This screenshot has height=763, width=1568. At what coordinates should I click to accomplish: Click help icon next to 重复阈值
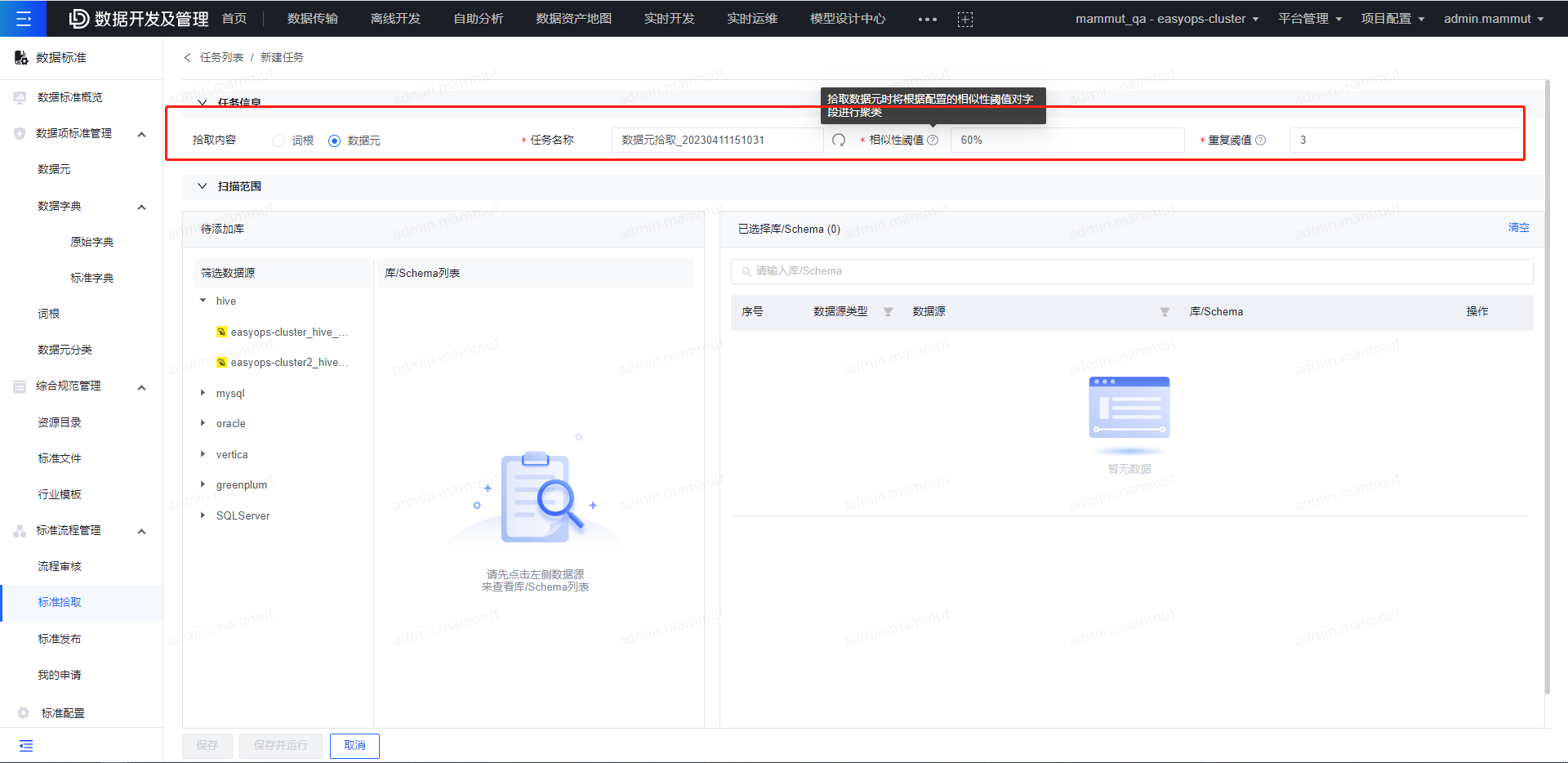[x=1260, y=140]
